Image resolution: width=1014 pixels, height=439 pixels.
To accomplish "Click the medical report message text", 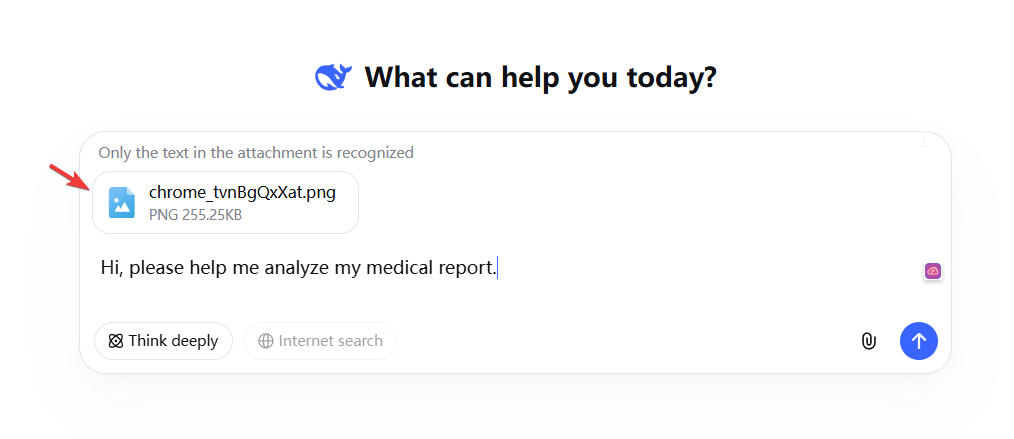I will point(298,267).
